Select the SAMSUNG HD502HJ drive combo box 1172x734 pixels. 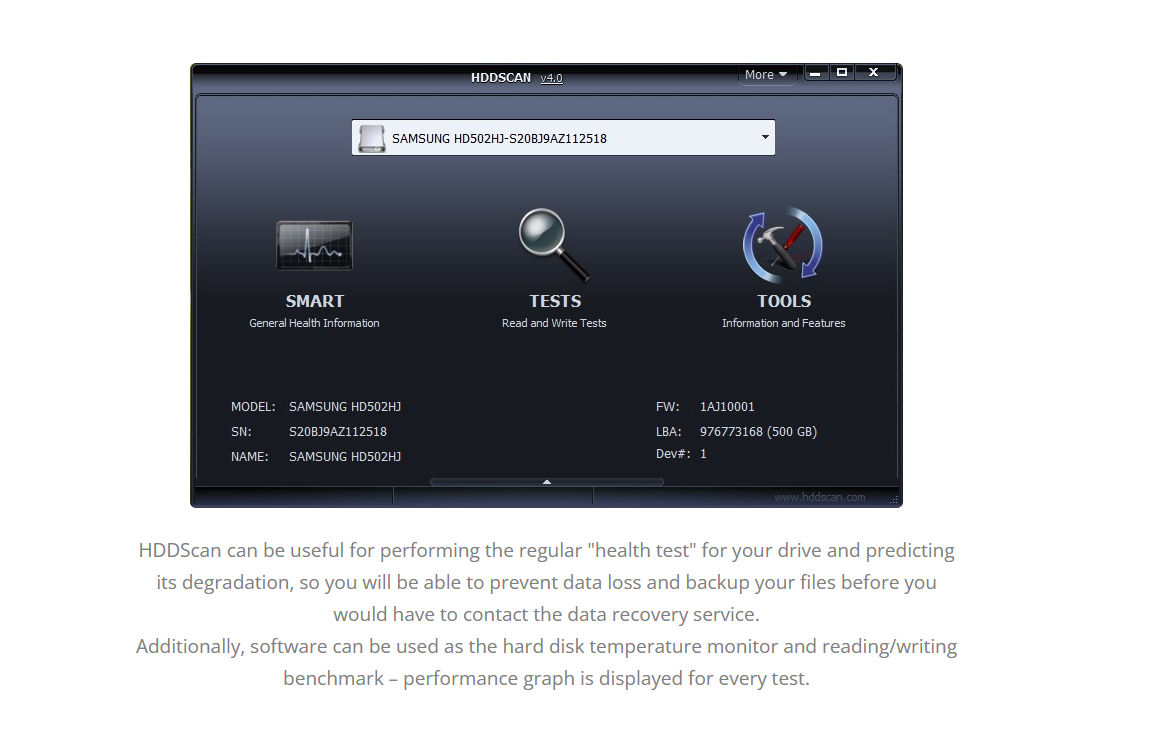tap(563, 138)
